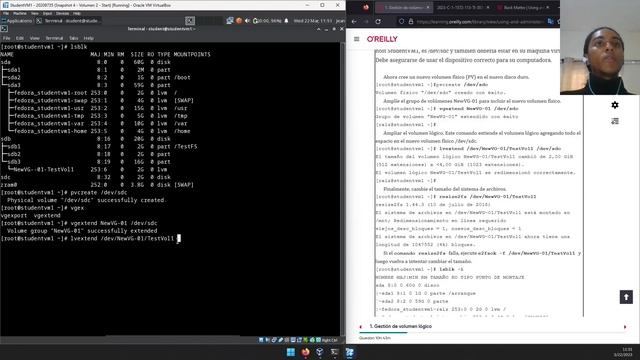The height and width of the screenshot is (360, 640).
Task: Click the O'REILLY logo
Action: tap(382, 39)
